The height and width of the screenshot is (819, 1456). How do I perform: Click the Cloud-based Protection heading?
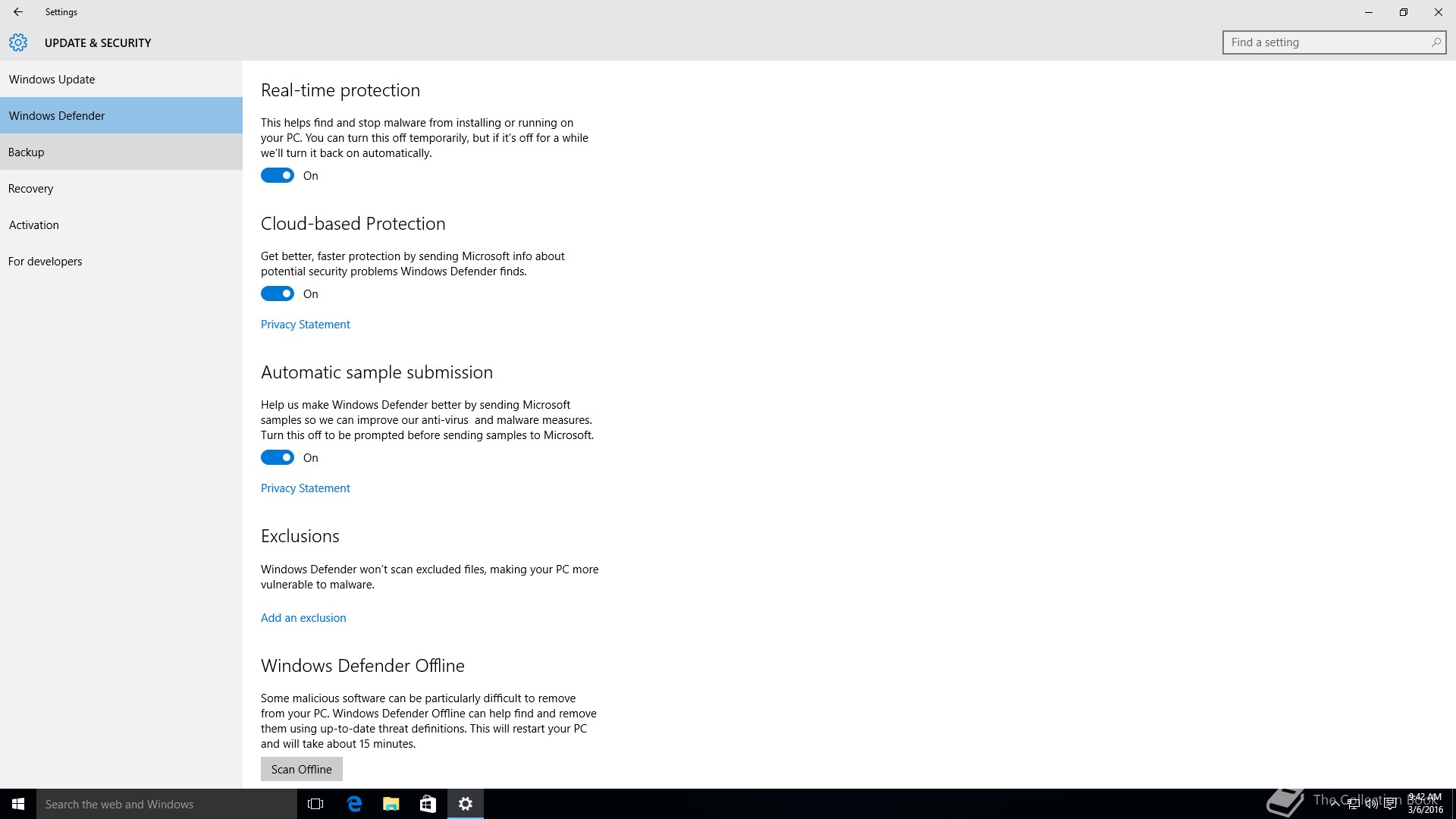click(x=353, y=224)
